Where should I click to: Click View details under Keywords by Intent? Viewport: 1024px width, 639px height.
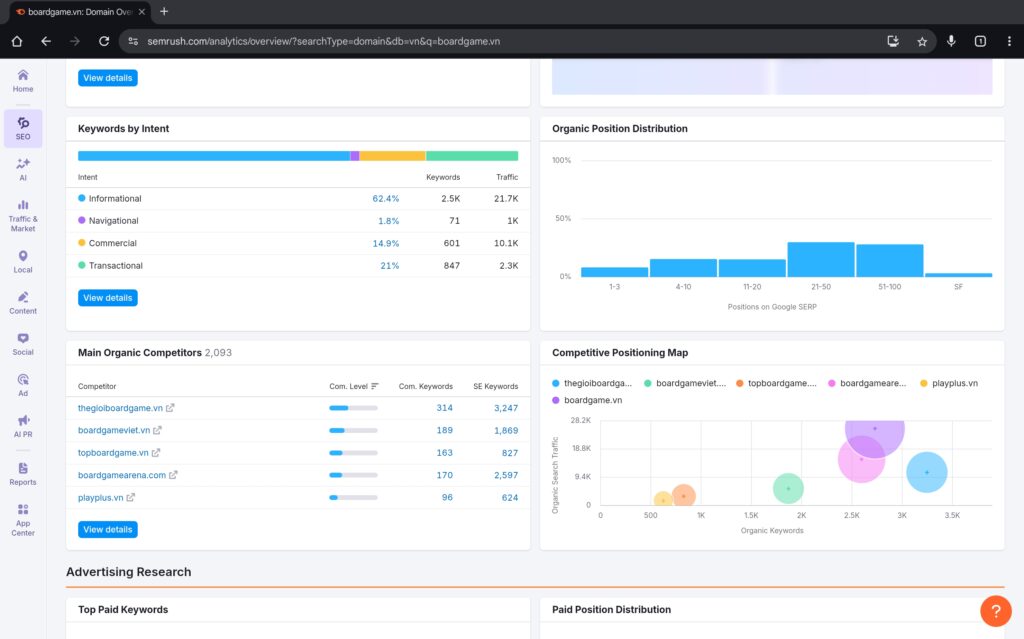coord(107,297)
